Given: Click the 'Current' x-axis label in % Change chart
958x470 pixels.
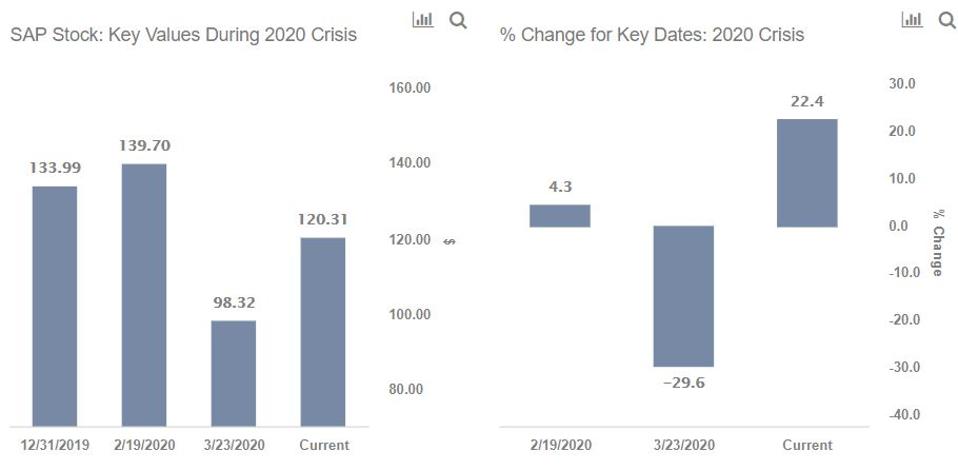Looking at the screenshot, I should [807, 445].
